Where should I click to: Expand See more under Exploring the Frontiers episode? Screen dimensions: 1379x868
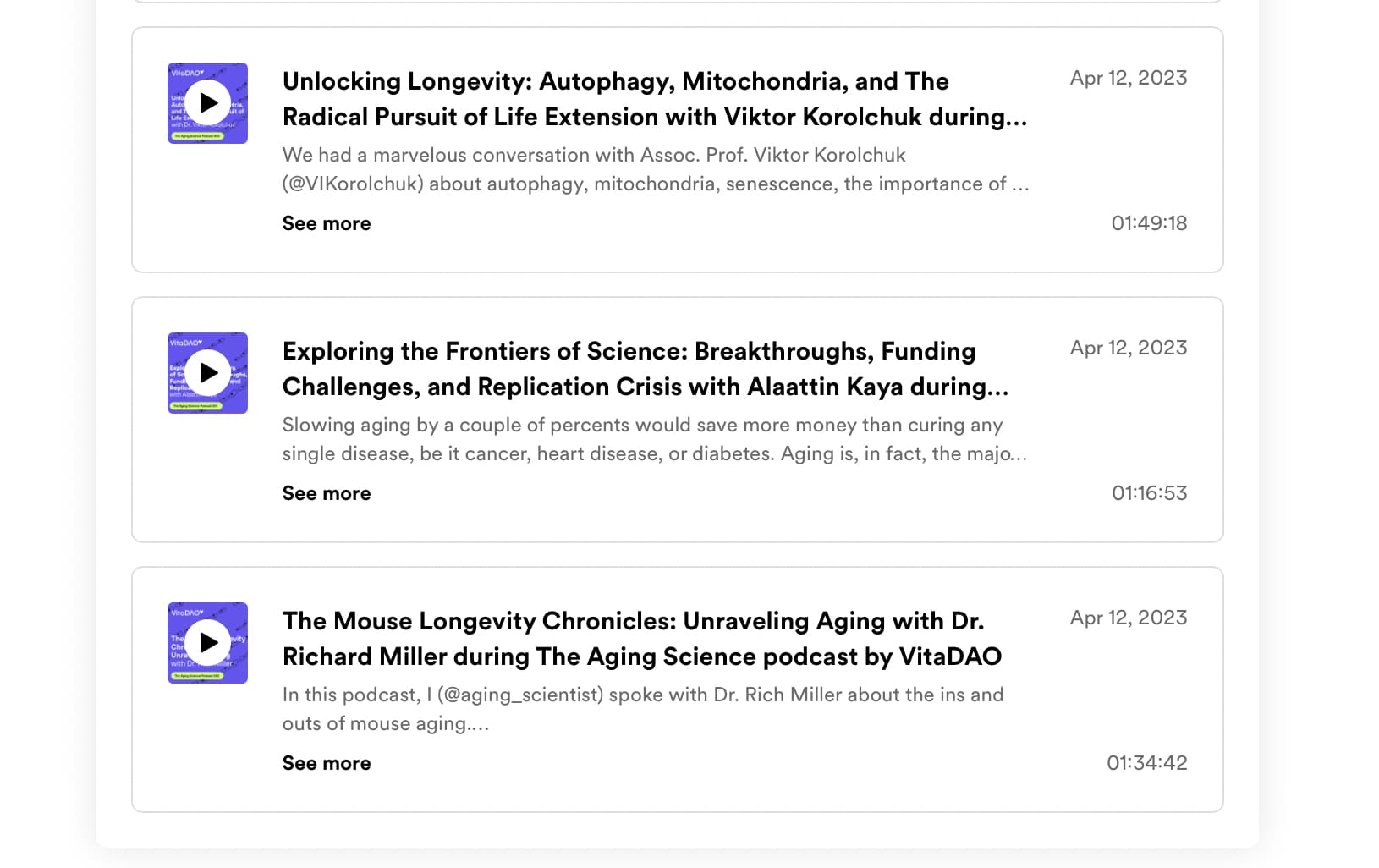[327, 493]
